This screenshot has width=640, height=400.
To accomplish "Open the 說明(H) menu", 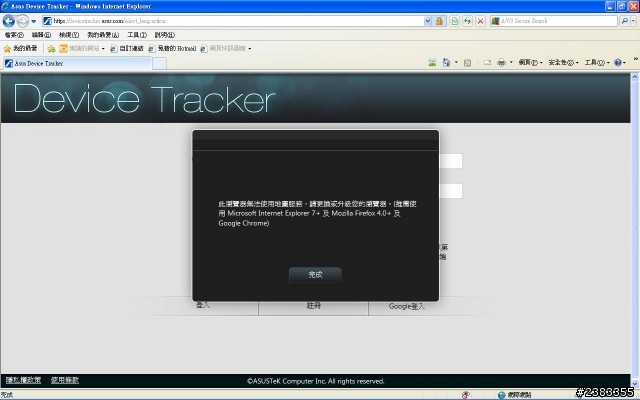I will click(x=164, y=35).
